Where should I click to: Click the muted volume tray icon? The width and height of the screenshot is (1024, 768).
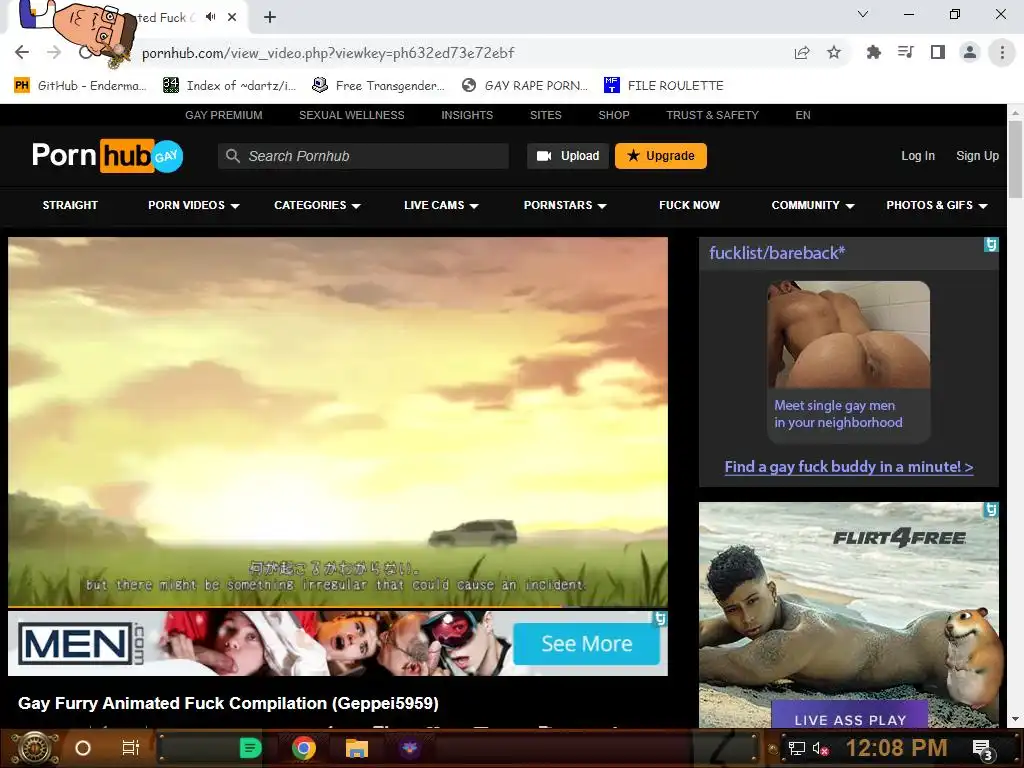click(821, 748)
